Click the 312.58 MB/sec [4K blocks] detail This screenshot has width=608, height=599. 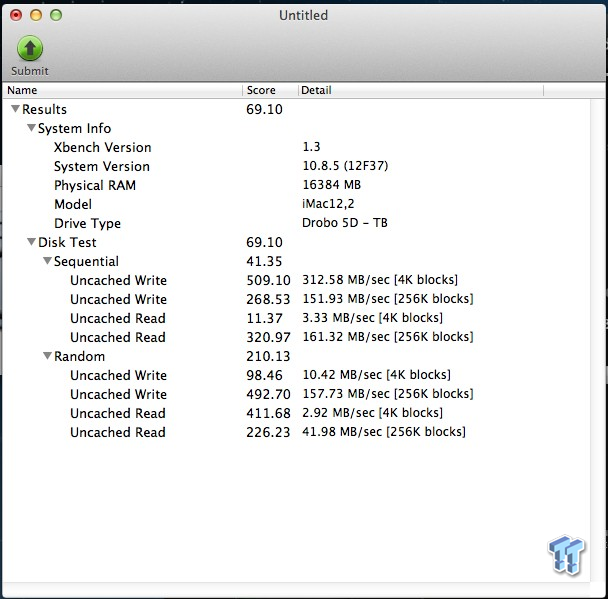[x=380, y=280]
